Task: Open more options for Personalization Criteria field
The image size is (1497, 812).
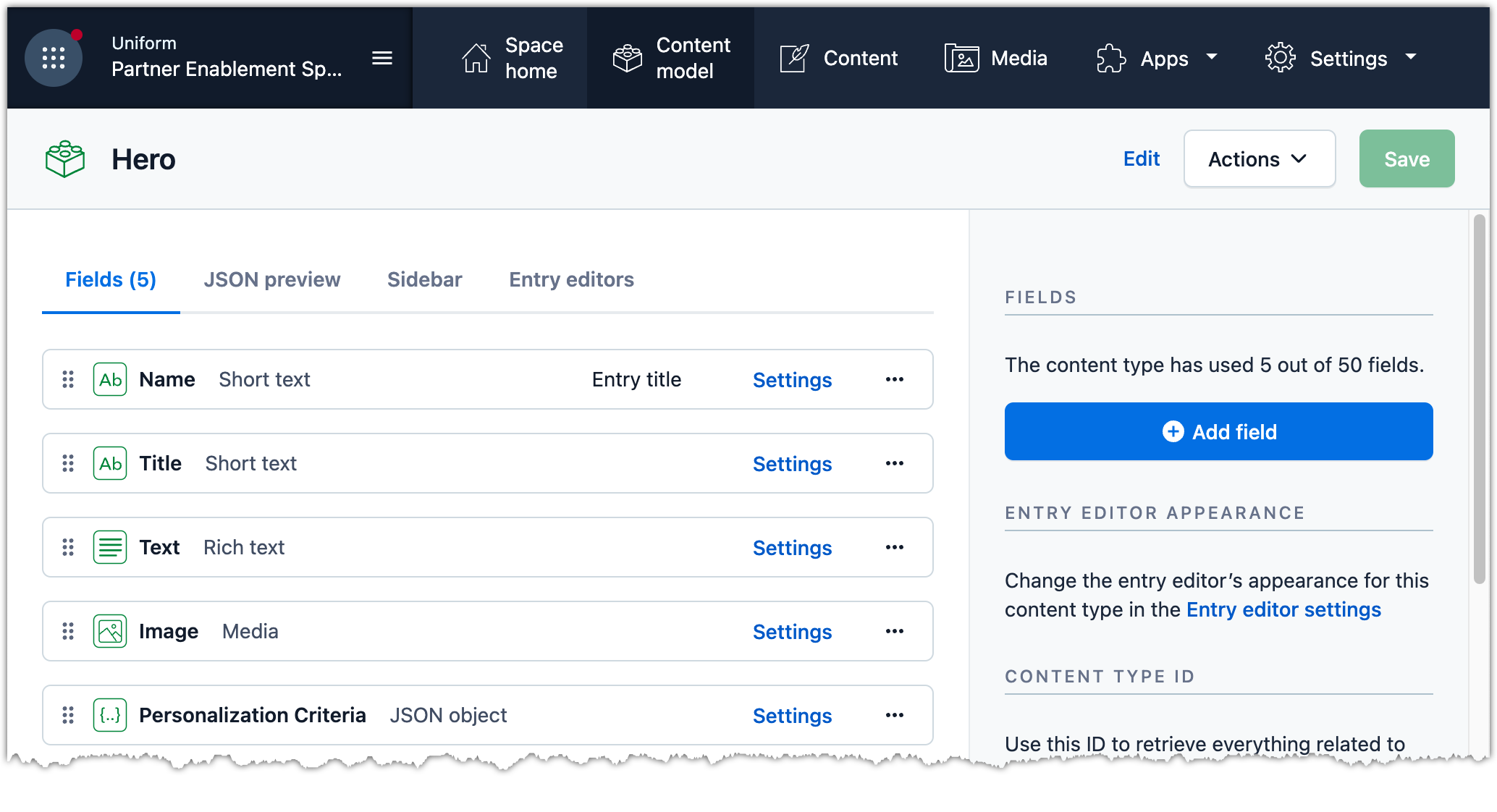Action: tap(895, 715)
